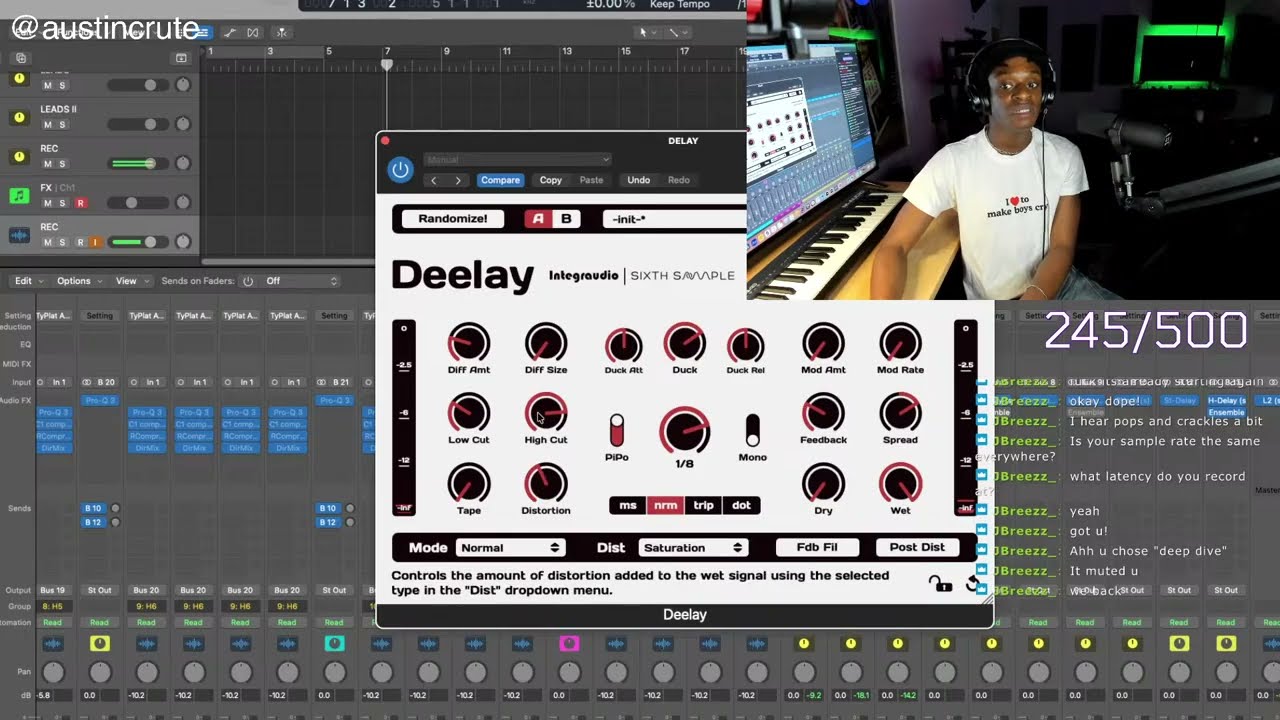
Task: Open the Dist dropdown set to Saturation
Action: (x=692, y=548)
